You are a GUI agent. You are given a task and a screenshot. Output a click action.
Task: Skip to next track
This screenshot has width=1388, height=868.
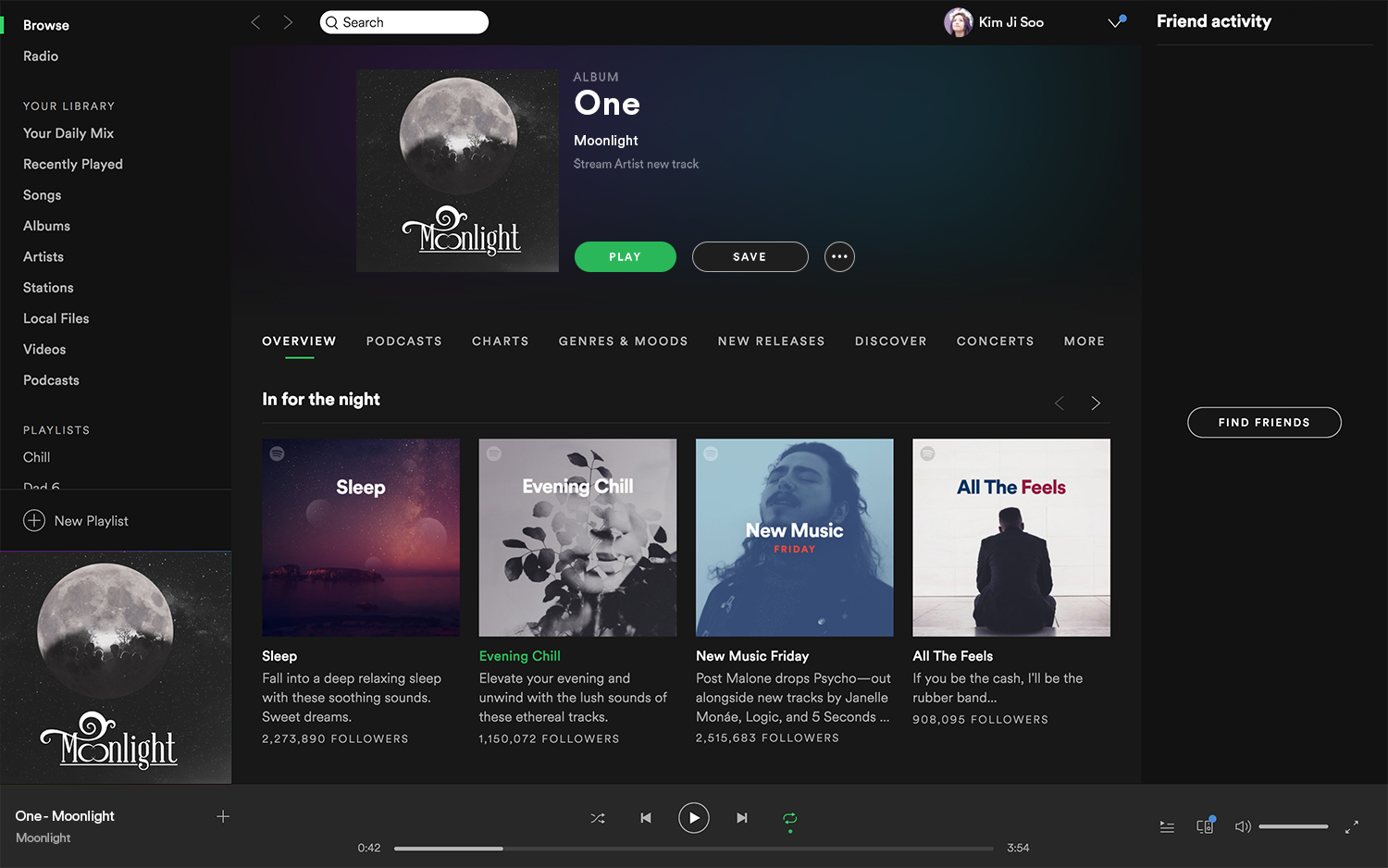(741, 818)
